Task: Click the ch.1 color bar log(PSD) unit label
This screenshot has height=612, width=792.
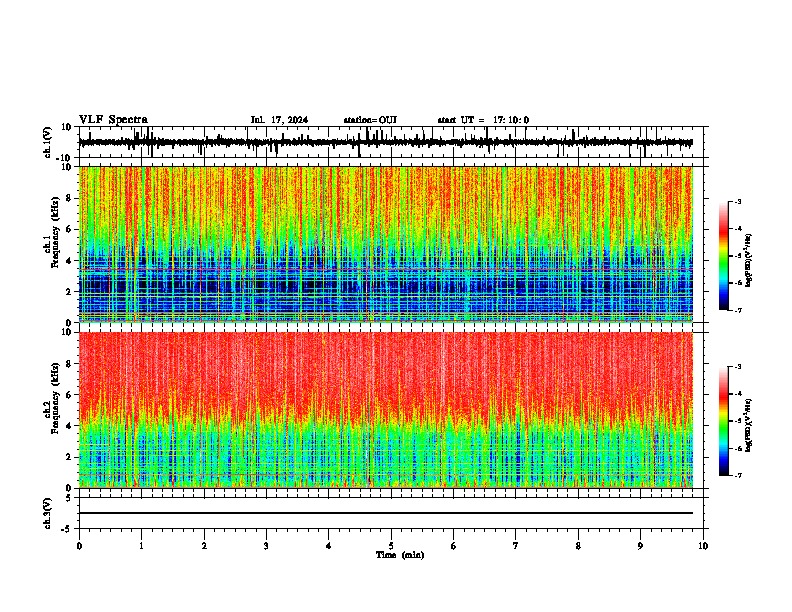Action: [x=749, y=260]
